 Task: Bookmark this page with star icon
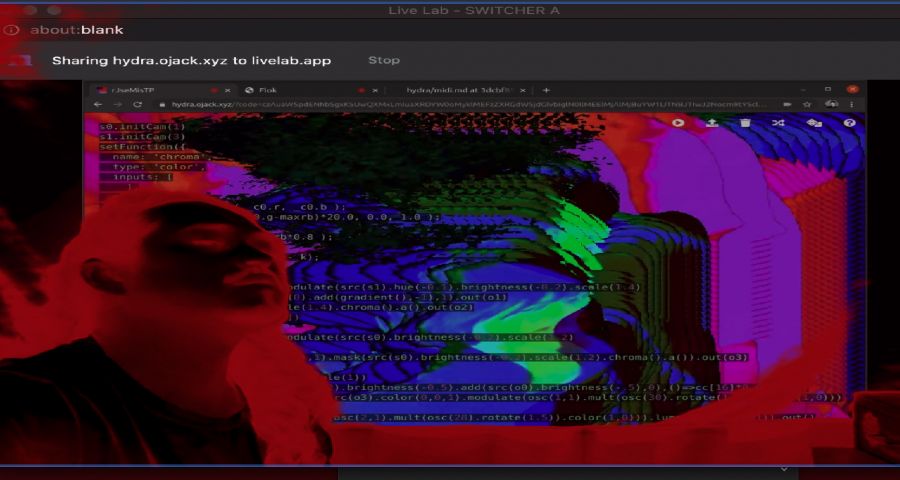point(807,104)
